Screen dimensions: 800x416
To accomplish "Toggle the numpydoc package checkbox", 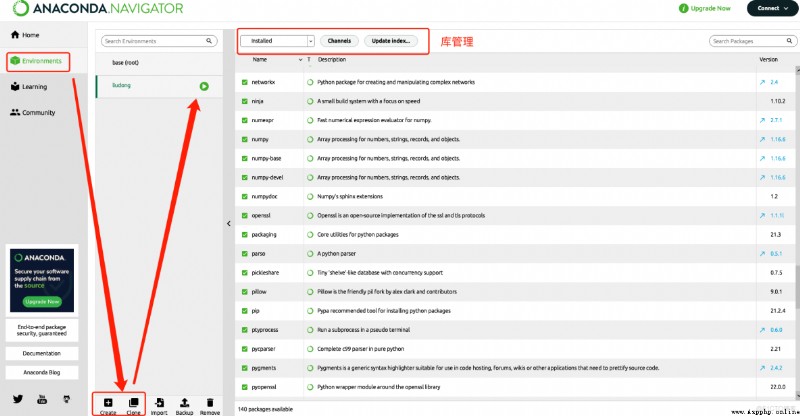I will (245, 197).
